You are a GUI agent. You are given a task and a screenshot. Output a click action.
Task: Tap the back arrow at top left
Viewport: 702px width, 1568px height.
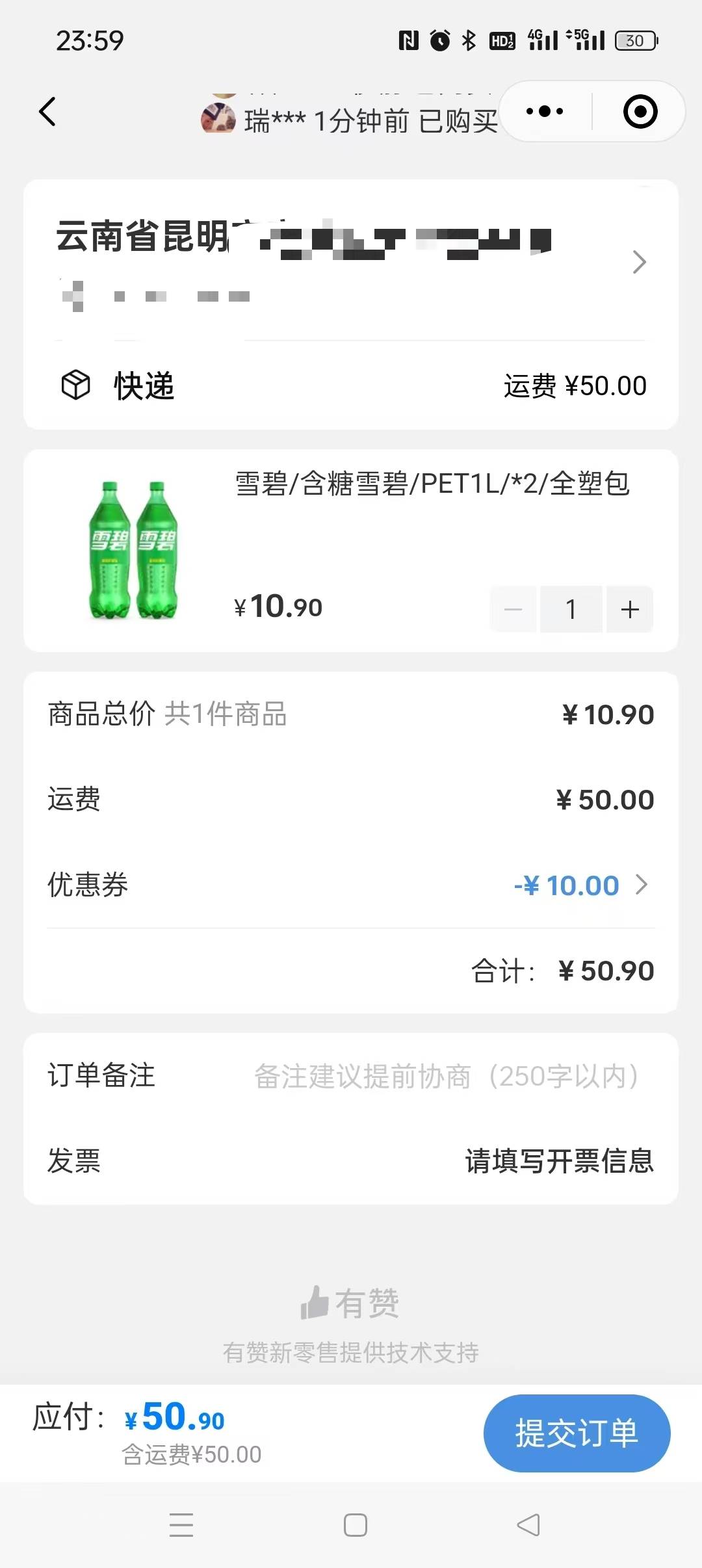(x=47, y=111)
